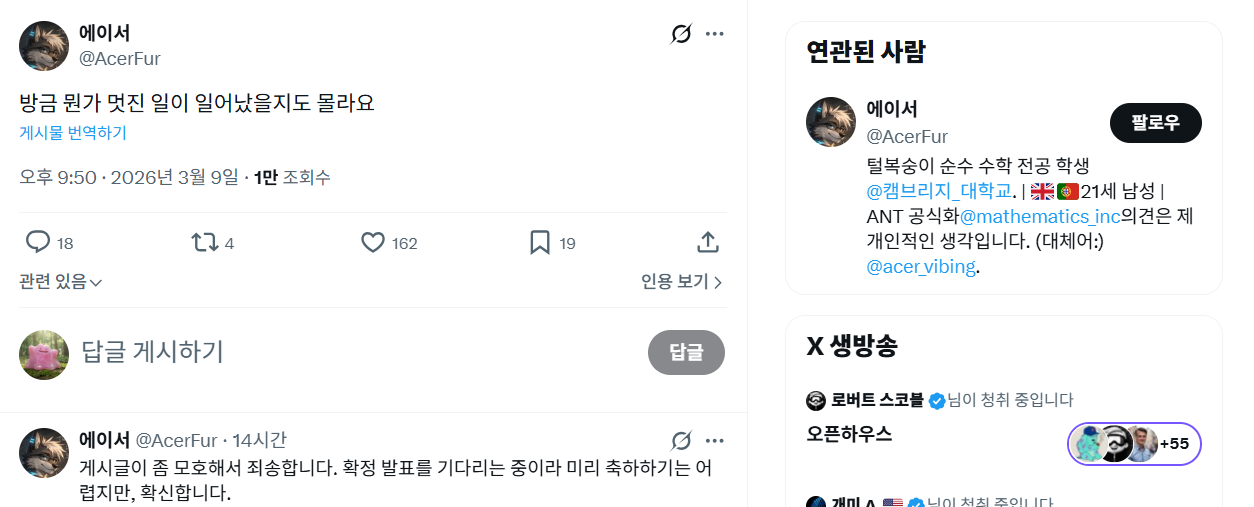Screen dimensions: 1254x507
Task: Click the reply speech bubble icon
Action: pyautogui.click(x=38, y=242)
